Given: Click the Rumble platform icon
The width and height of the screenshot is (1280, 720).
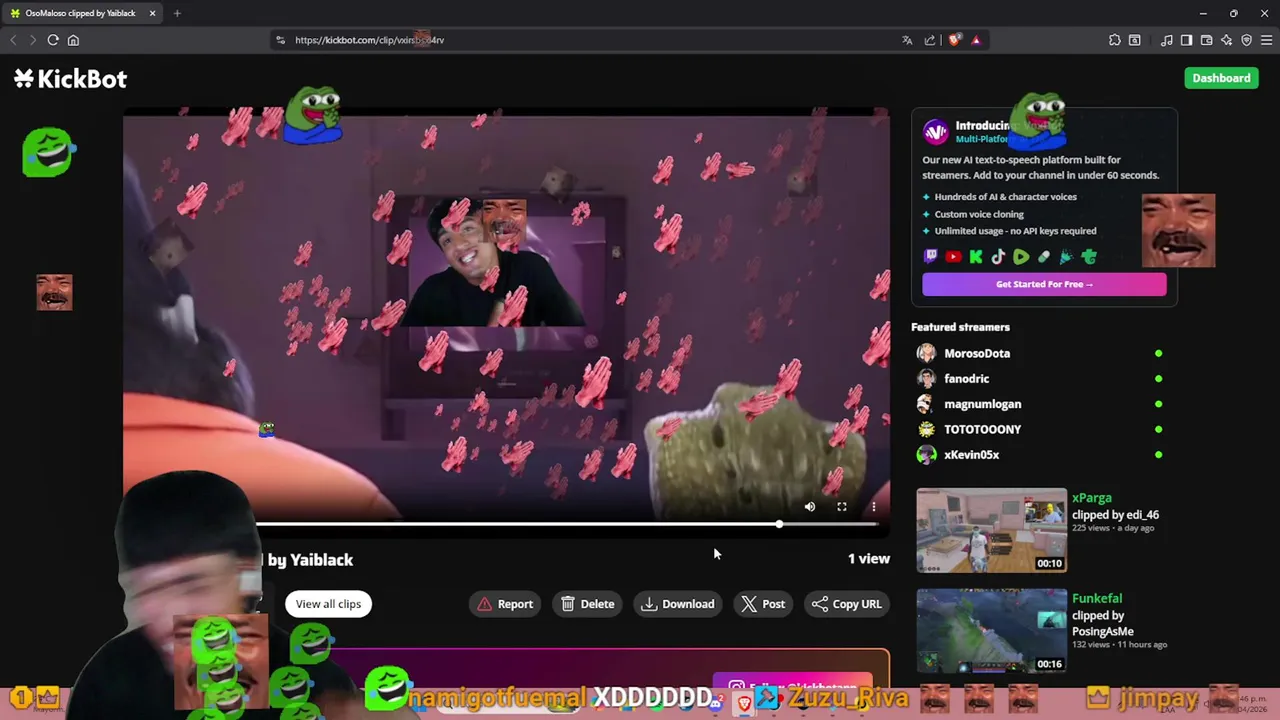Looking at the screenshot, I should coord(1021,257).
